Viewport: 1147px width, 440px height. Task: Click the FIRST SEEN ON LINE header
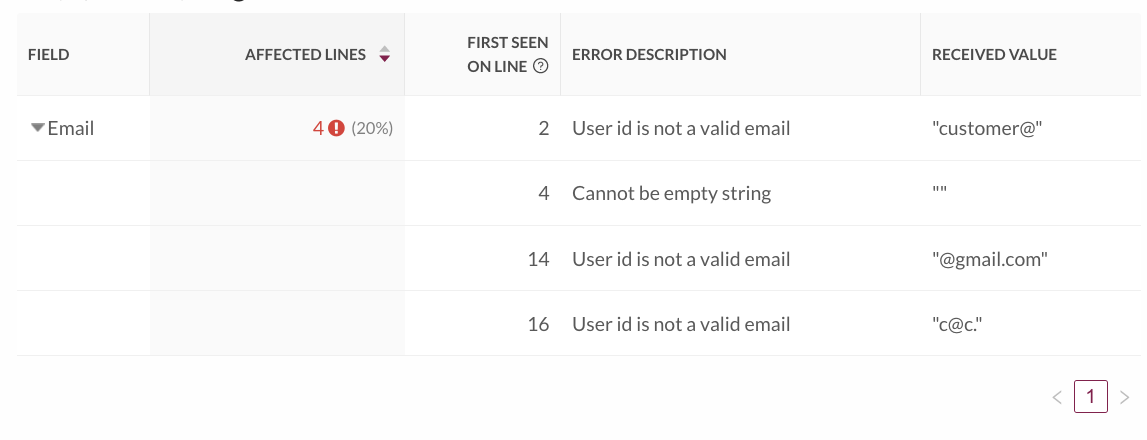pos(508,55)
